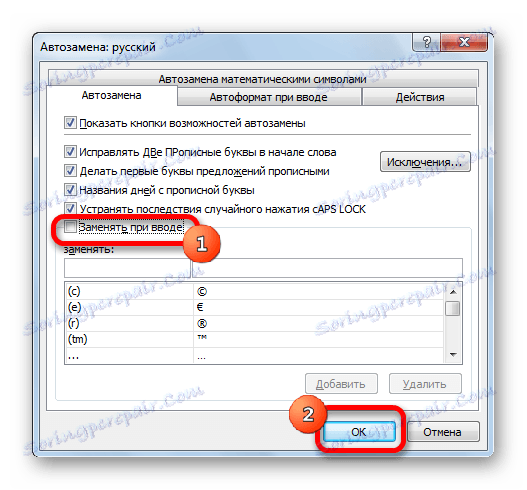Image resolution: width=527 pixels, height=490 pixels.
Task: Click the help question mark button
Action: click(426, 42)
